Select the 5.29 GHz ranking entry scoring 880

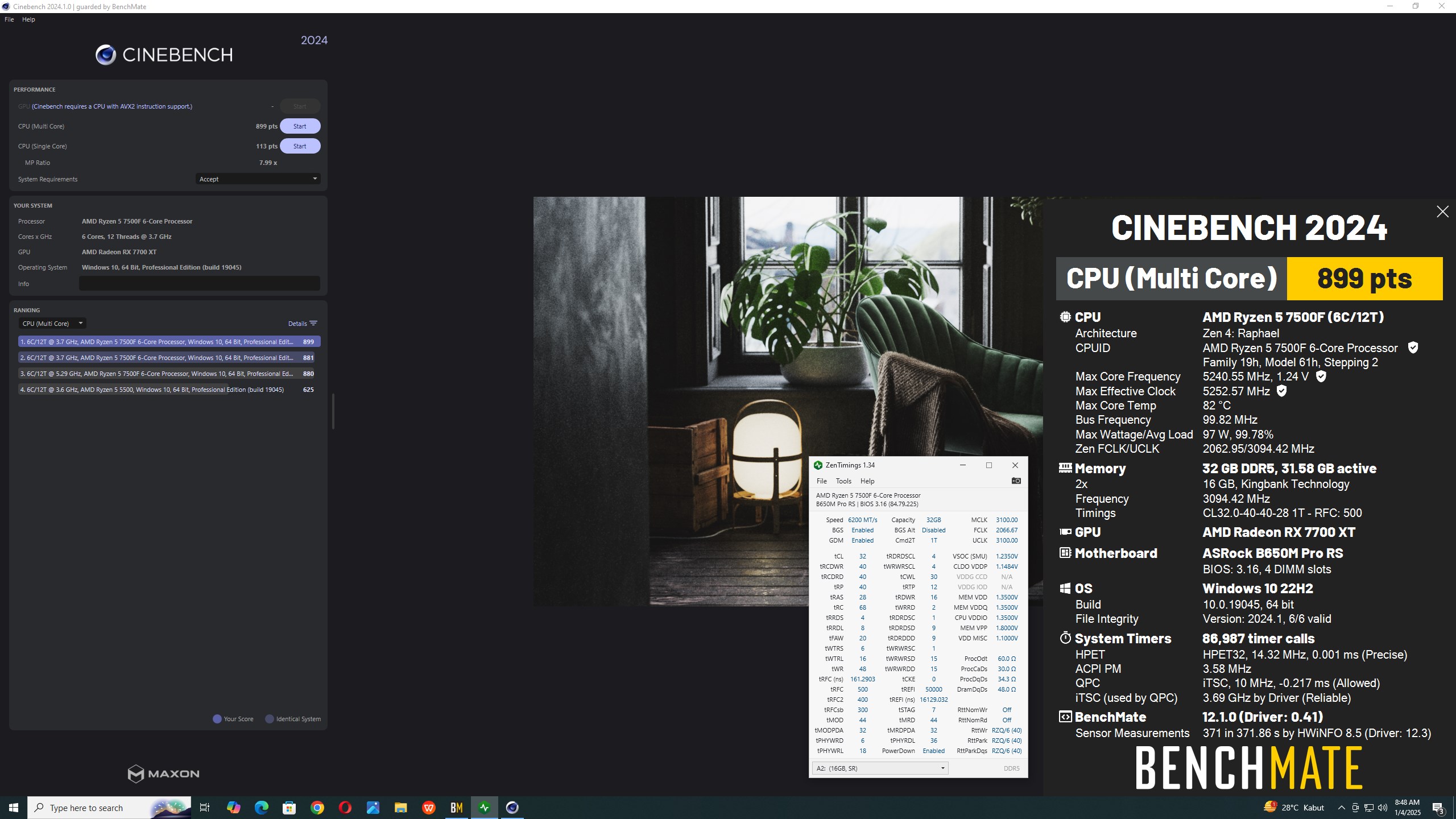tap(166, 374)
